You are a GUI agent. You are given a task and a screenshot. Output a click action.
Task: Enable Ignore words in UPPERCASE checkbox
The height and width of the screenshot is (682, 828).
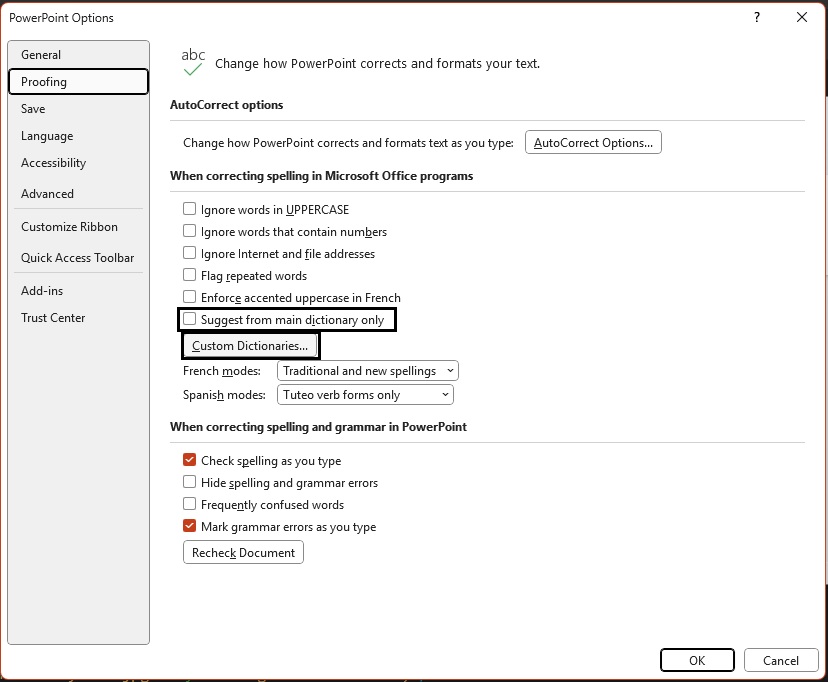click(189, 210)
